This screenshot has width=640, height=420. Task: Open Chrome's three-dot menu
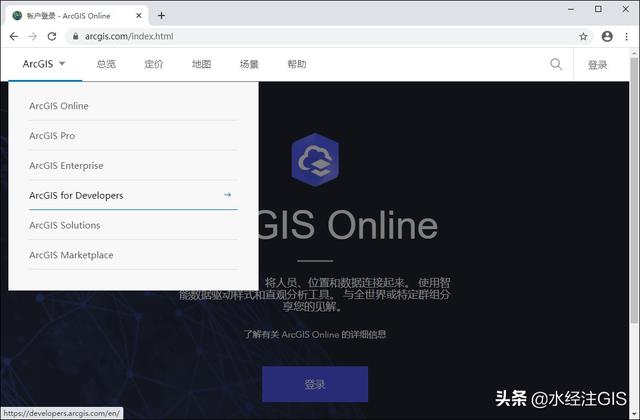tap(627, 36)
